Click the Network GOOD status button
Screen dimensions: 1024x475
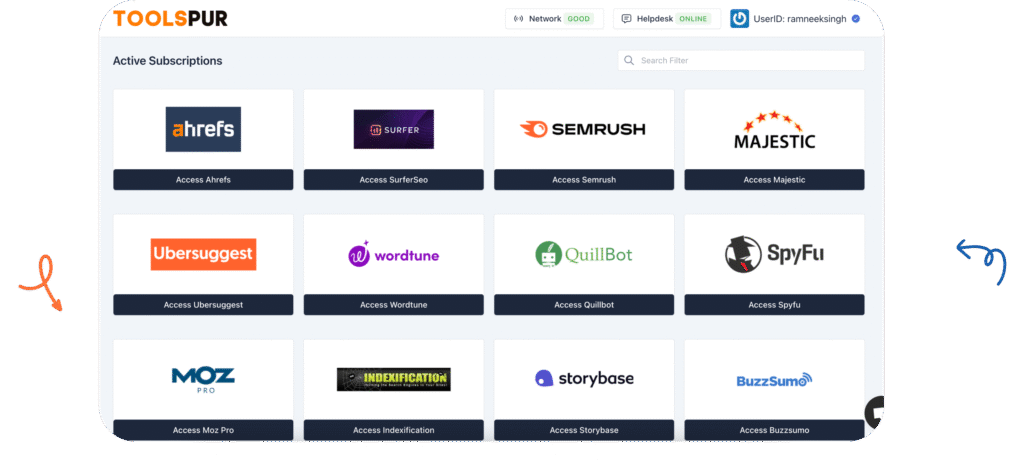click(554, 19)
